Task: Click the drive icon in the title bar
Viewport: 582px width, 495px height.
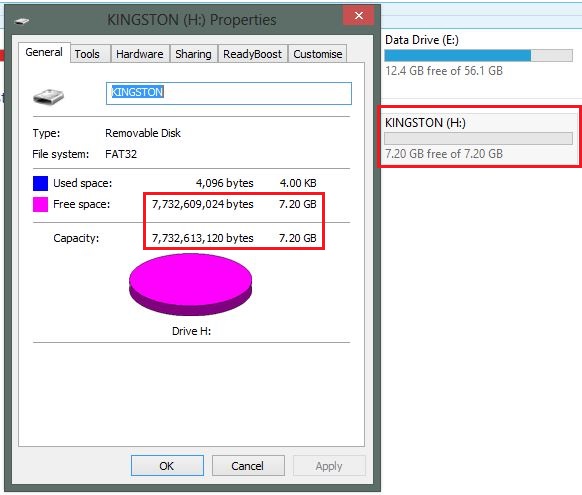Action: click(21, 21)
